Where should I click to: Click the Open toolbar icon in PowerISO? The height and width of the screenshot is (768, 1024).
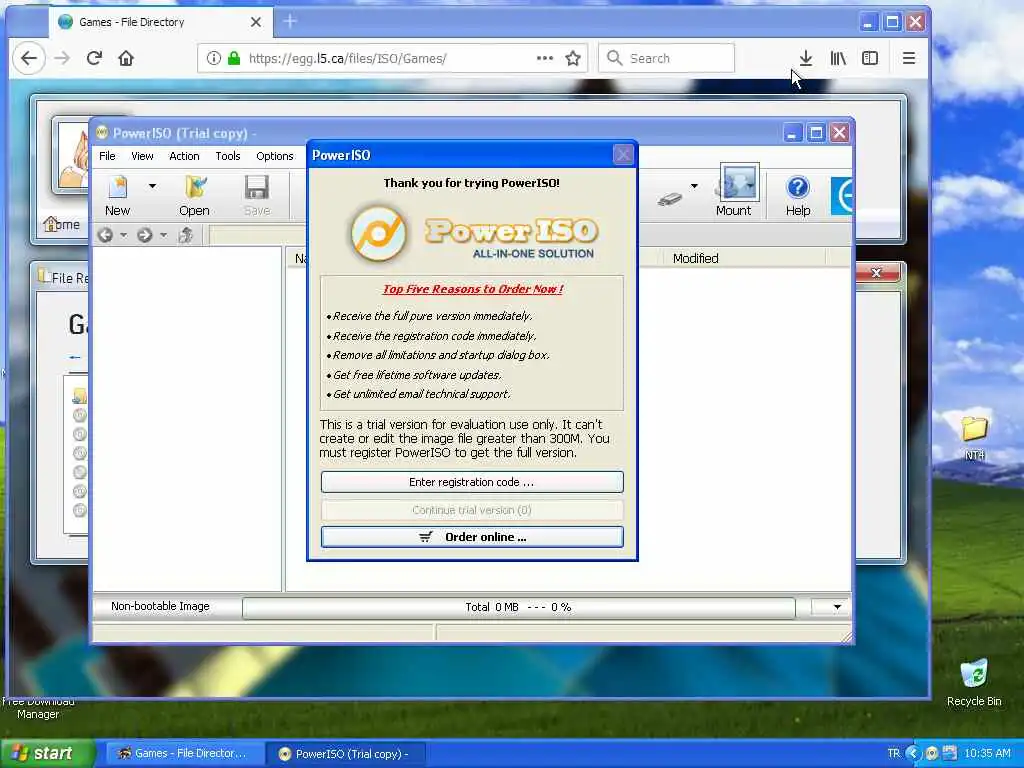pos(195,195)
